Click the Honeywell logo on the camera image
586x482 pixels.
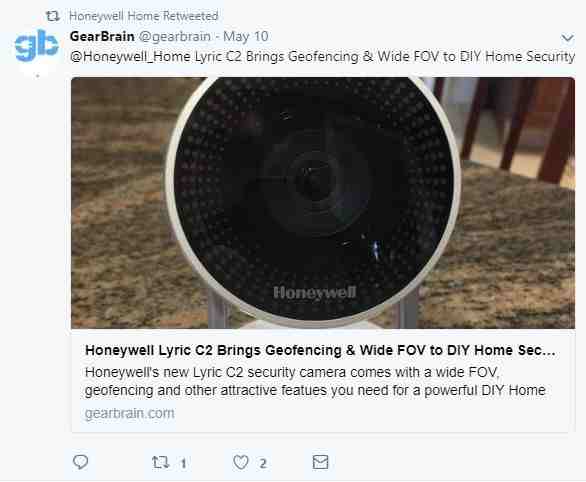pos(315,293)
